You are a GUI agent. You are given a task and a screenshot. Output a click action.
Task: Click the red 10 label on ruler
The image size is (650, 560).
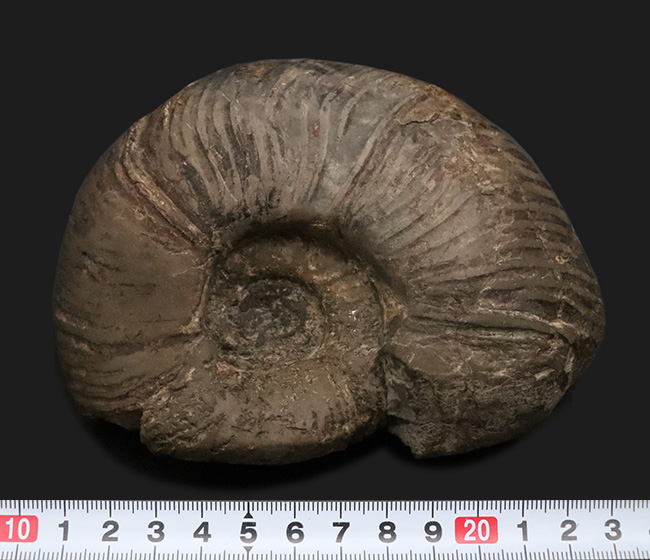(17, 529)
